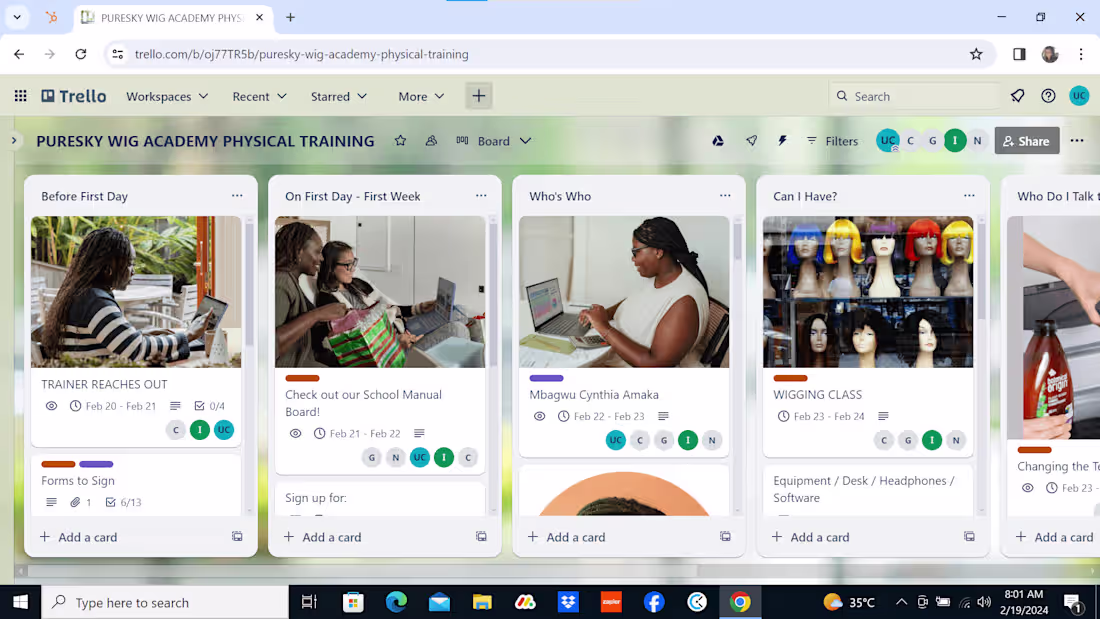Open Dropbox from the Windows taskbar
Viewport: 1100px width, 619px height.
tap(568, 602)
